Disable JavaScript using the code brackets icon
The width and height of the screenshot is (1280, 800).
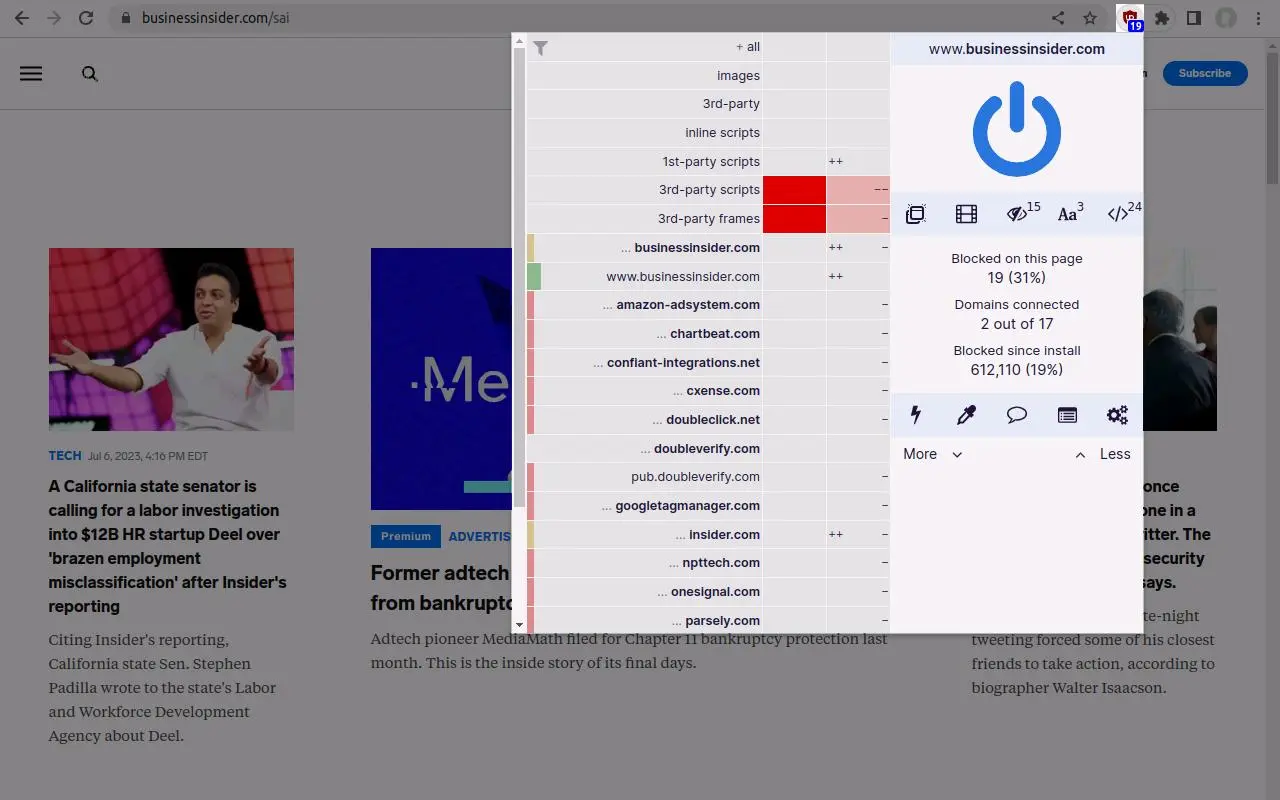[1119, 212]
